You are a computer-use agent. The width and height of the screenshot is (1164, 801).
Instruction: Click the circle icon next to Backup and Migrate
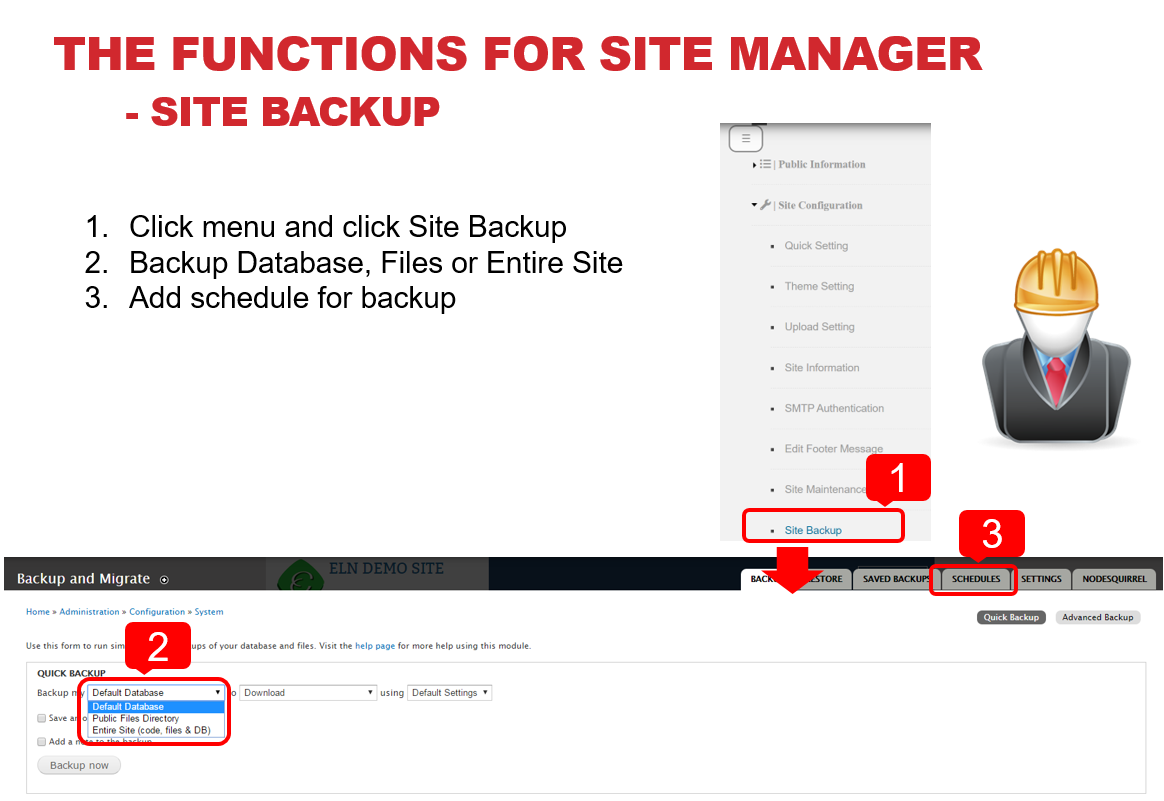pos(164,580)
